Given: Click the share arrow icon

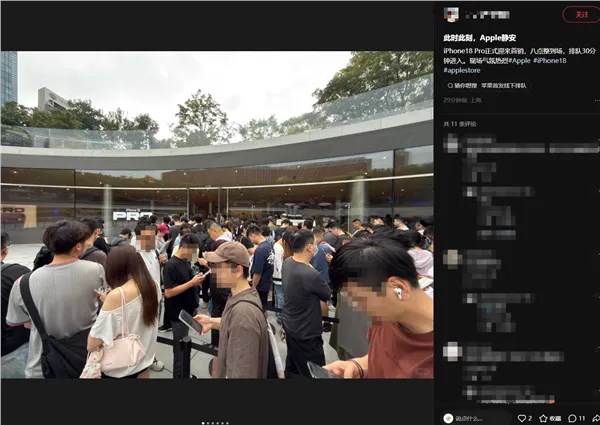Looking at the screenshot, I should click(596, 418).
